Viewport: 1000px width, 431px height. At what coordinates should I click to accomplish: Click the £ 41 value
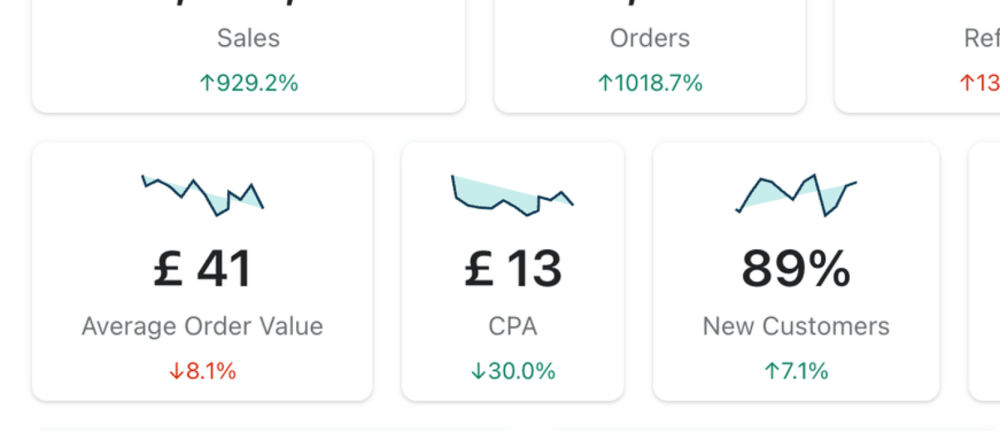203,269
